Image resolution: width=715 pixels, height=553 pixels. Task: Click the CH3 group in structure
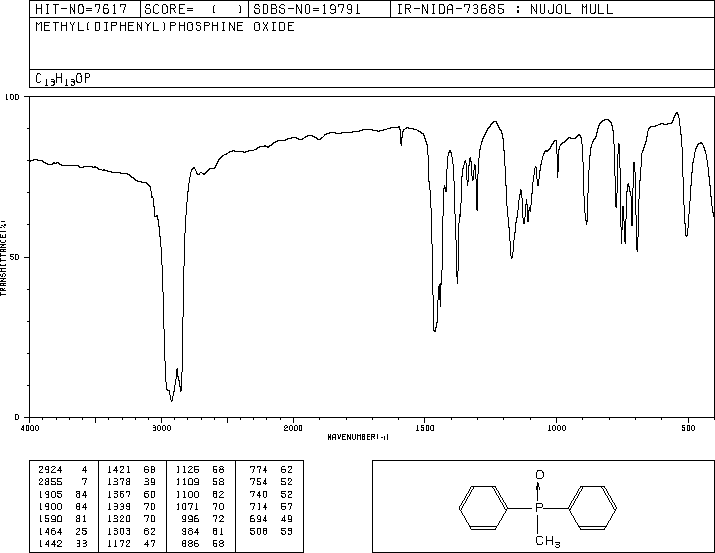click(547, 541)
